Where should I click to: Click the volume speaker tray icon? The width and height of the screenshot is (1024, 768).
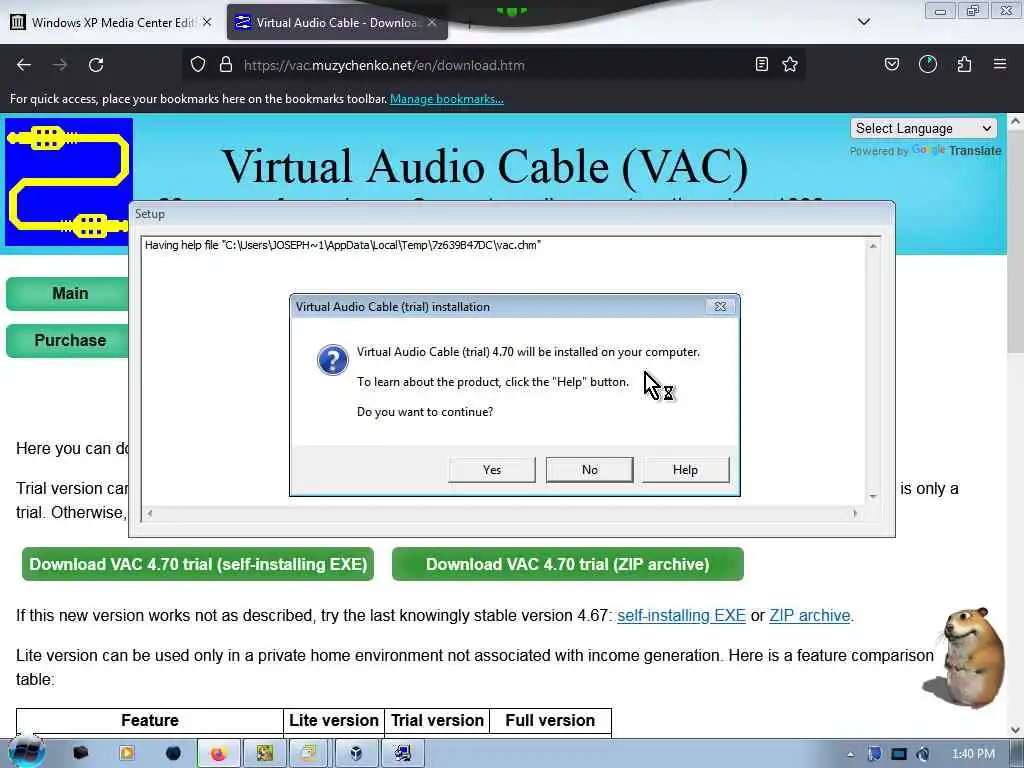923,754
